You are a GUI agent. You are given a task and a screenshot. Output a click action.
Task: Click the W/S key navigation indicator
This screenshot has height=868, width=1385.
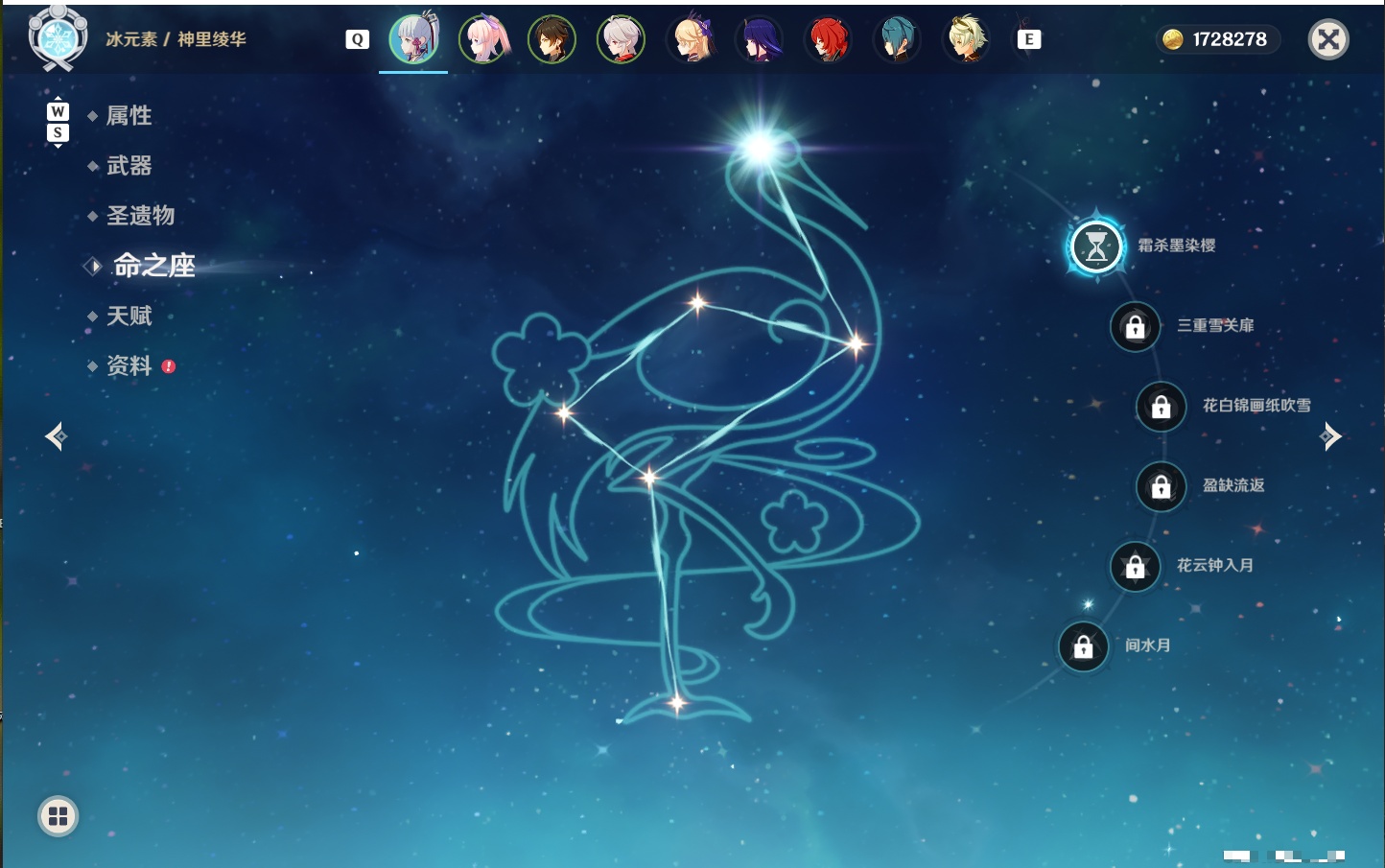58,123
